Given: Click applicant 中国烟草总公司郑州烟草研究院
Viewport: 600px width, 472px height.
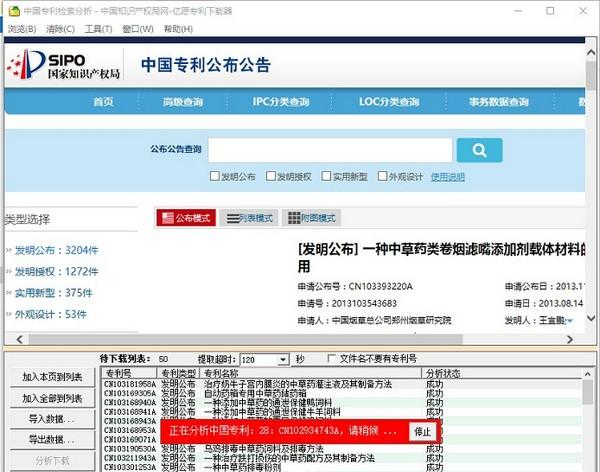Looking at the screenshot, I should [391, 320].
